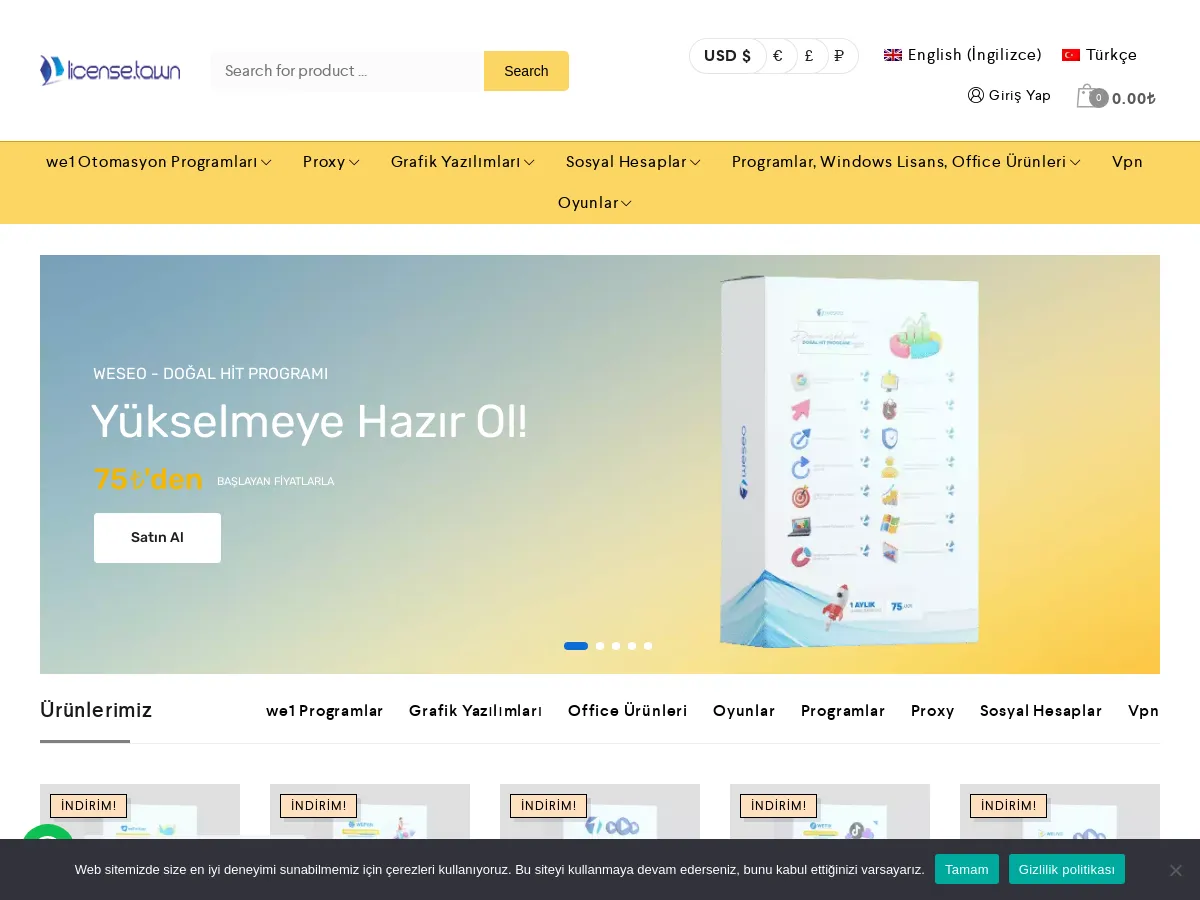Switch currency to Euro €
The image size is (1200, 900).
point(778,56)
